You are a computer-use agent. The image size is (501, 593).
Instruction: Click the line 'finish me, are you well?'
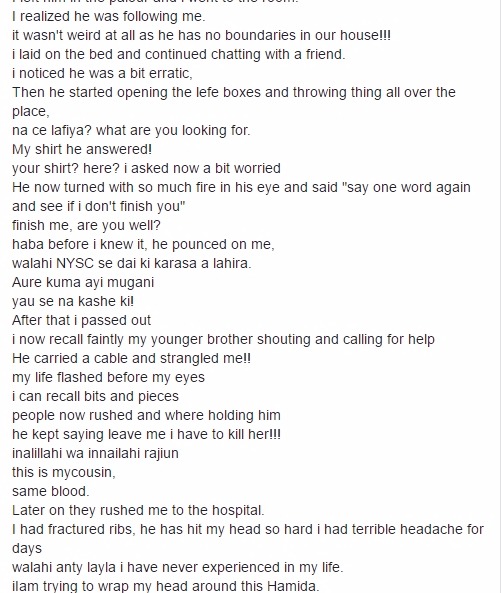tap(86, 225)
